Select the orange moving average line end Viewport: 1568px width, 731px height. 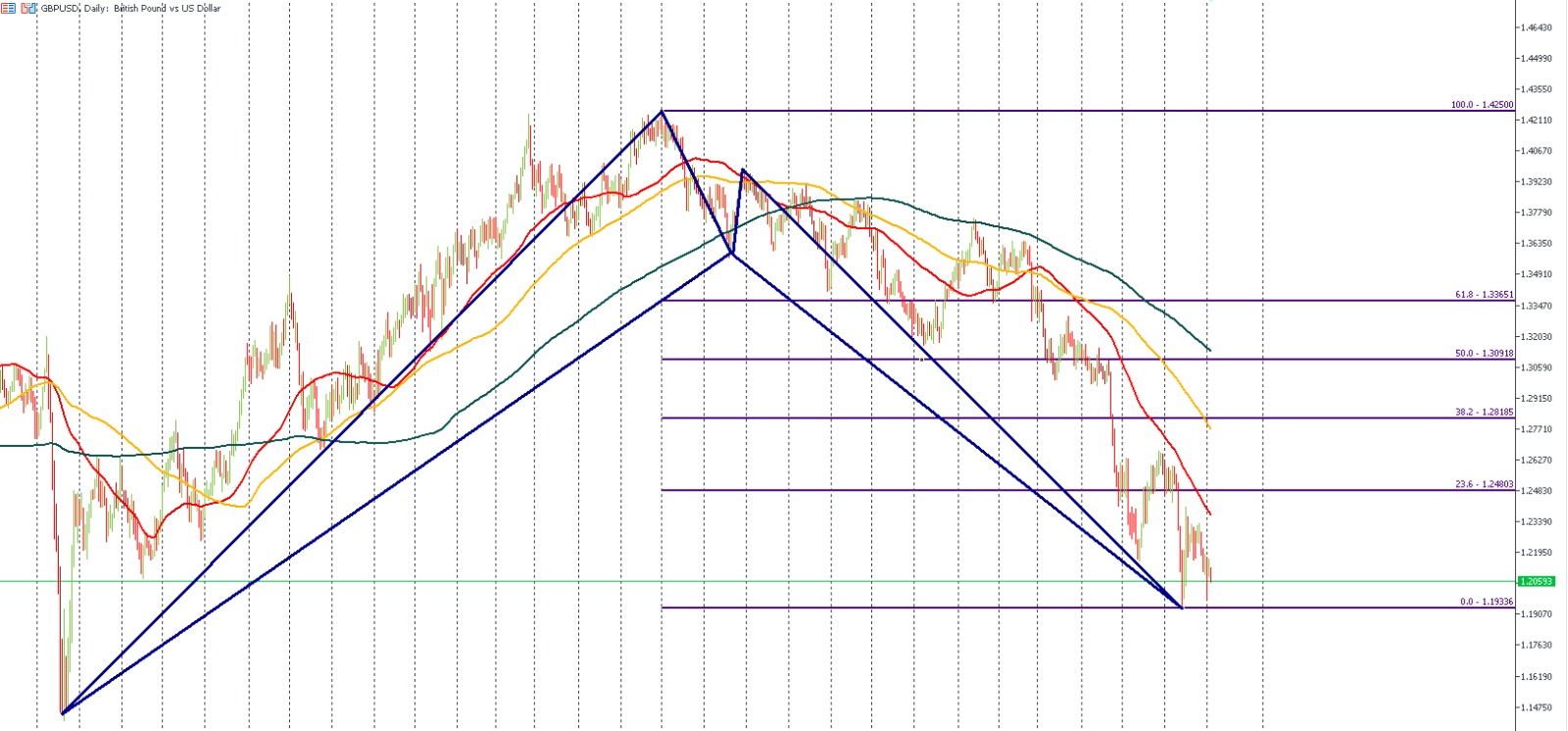pyautogui.click(x=1209, y=427)
